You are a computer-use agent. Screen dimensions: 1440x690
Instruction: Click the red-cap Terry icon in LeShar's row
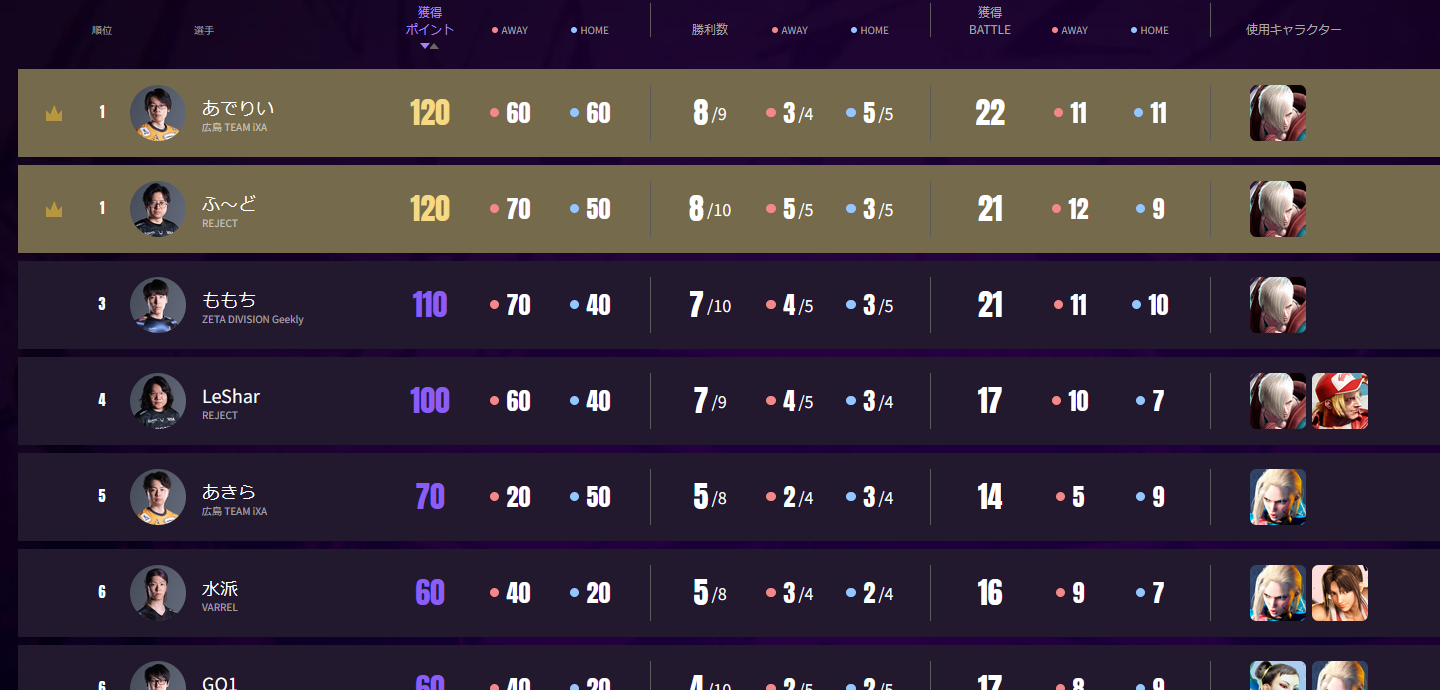pyautogui.click(x=1339, y=401)
